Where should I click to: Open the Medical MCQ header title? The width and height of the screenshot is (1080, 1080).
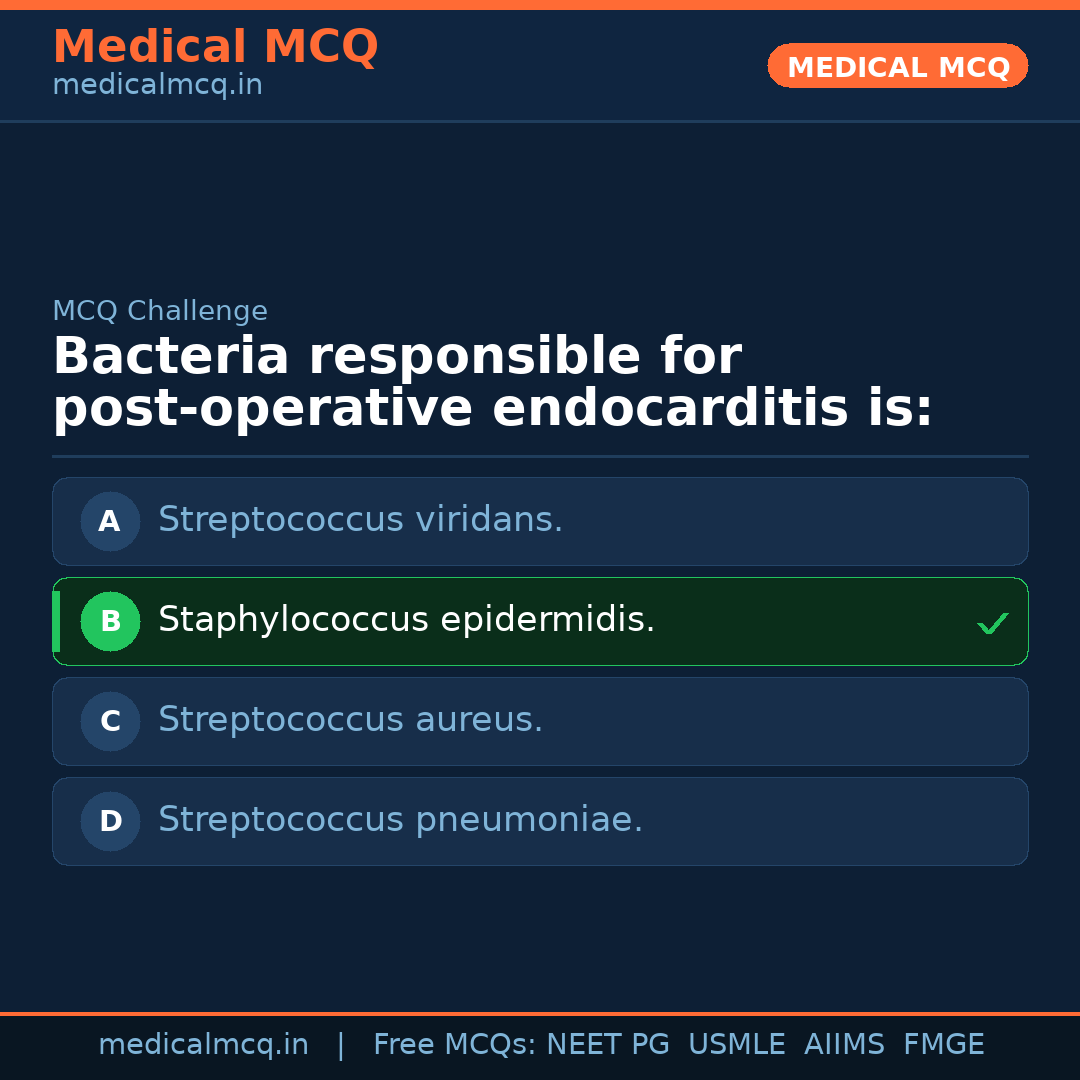coord(215,47)
